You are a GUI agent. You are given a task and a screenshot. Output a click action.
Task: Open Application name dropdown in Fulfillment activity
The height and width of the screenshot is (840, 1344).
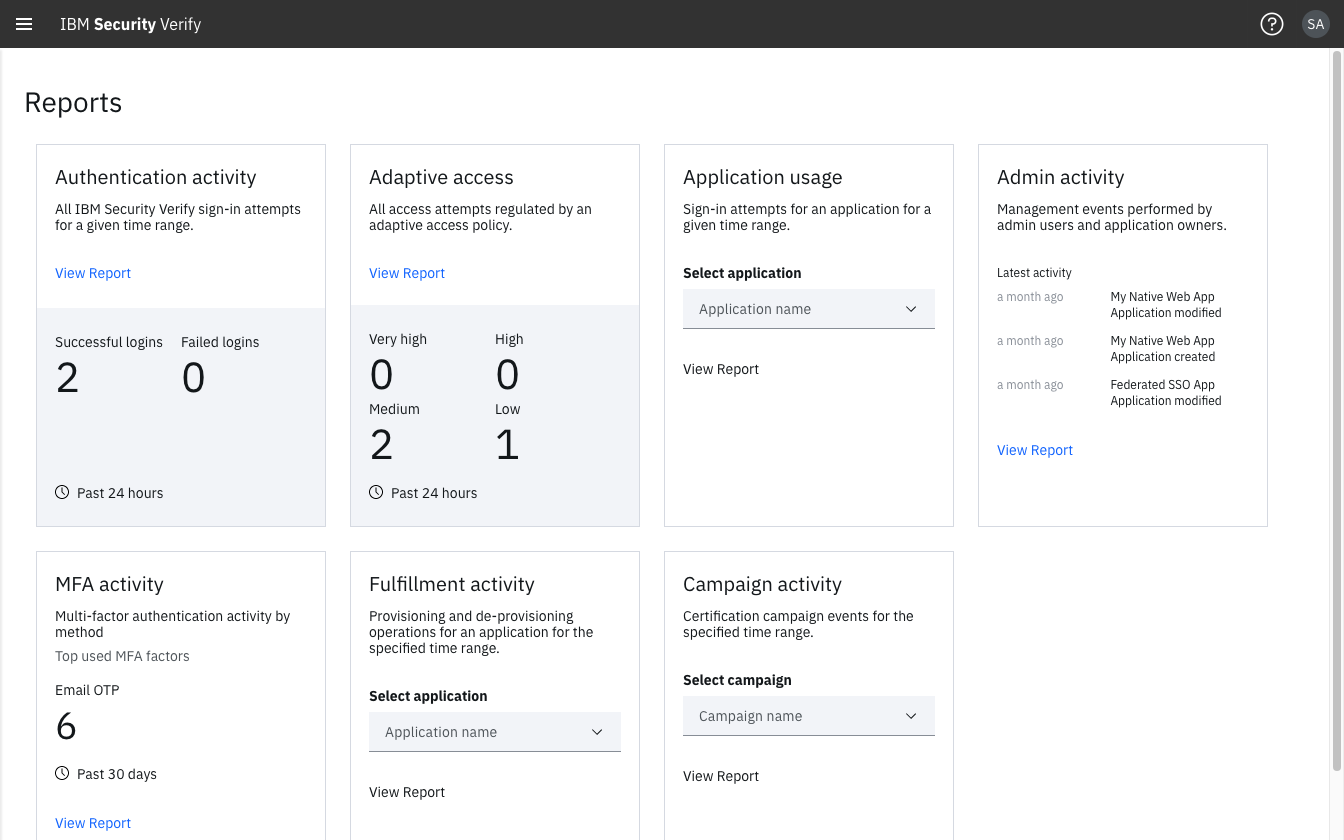[x=495, y=732]
